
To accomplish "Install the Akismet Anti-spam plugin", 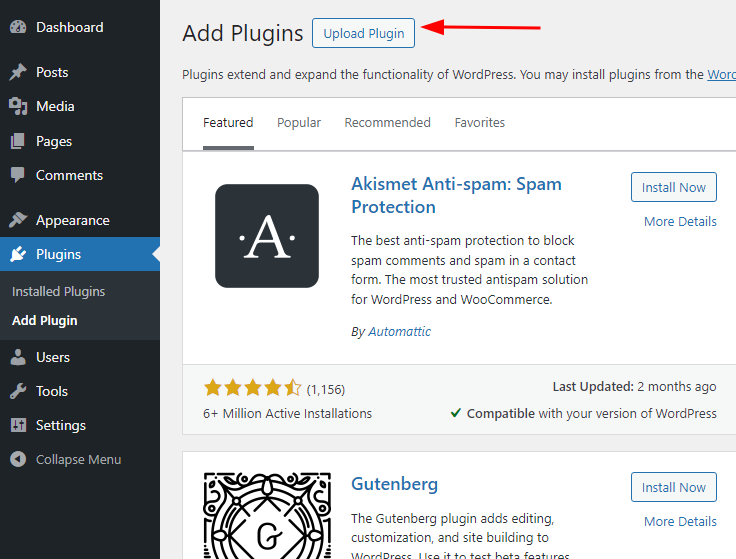I will pos(673,188).
